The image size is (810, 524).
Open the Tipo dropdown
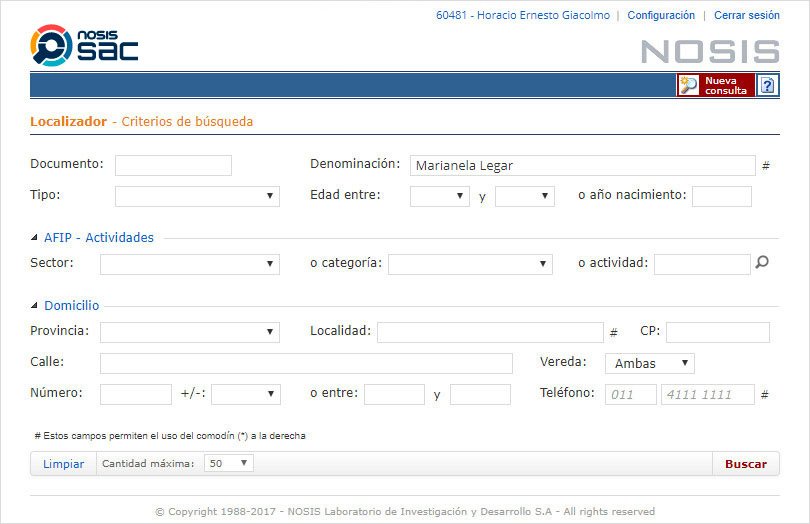(197, 196)
